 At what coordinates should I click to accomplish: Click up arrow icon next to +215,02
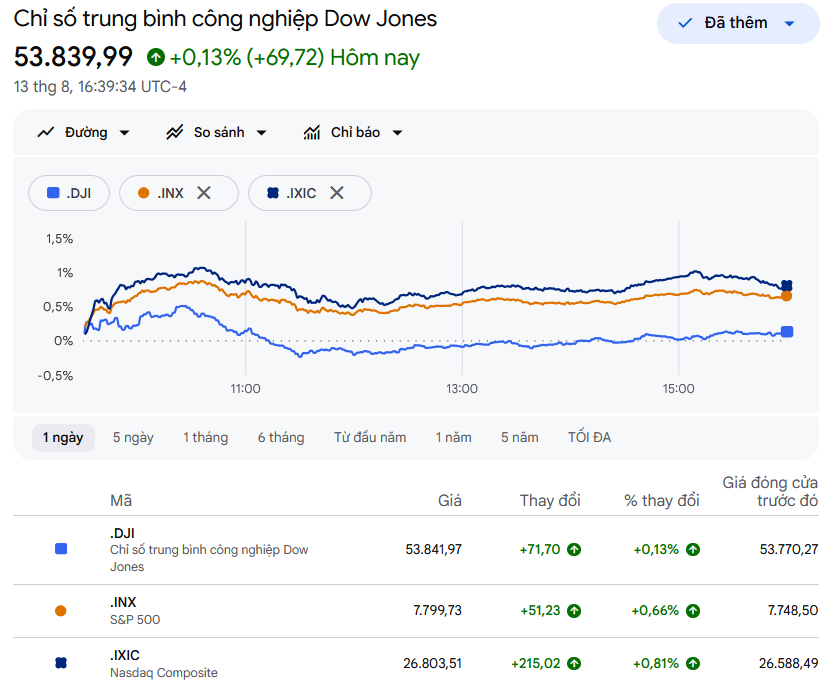[574, 664]
